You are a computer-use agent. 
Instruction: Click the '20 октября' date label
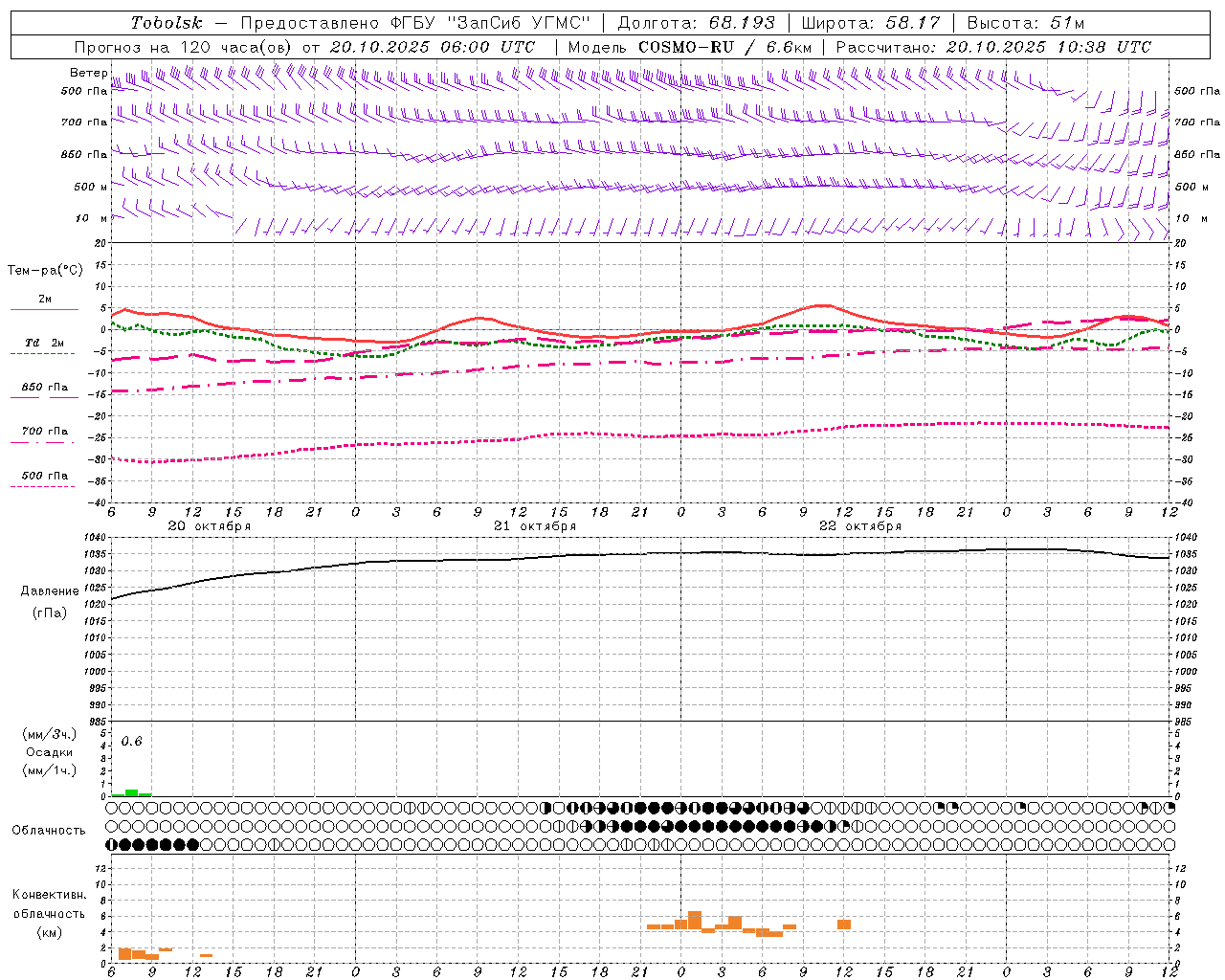[210, 525]
